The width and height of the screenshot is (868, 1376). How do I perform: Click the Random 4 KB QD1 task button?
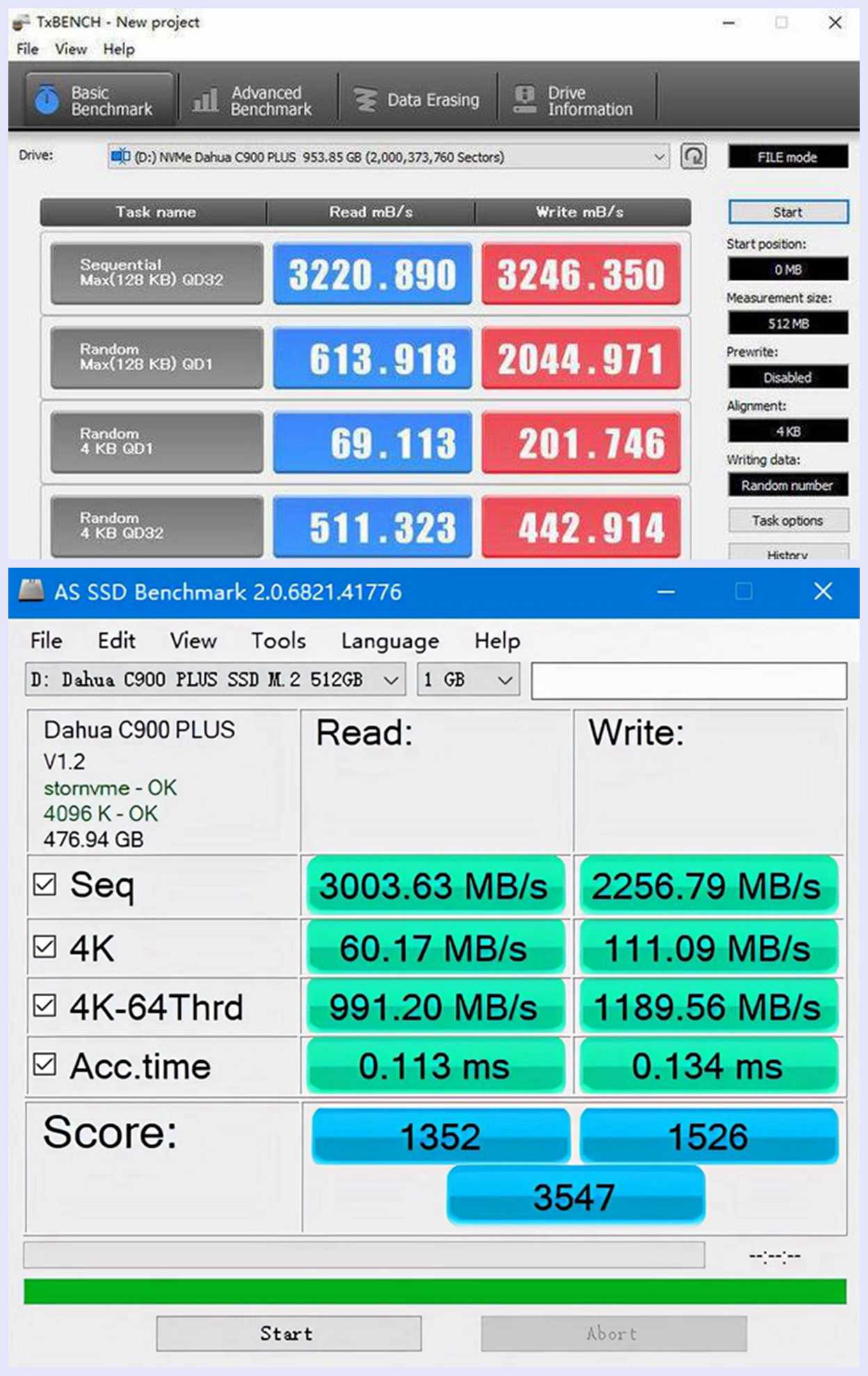pyautogui.click(x=157, y=442)
